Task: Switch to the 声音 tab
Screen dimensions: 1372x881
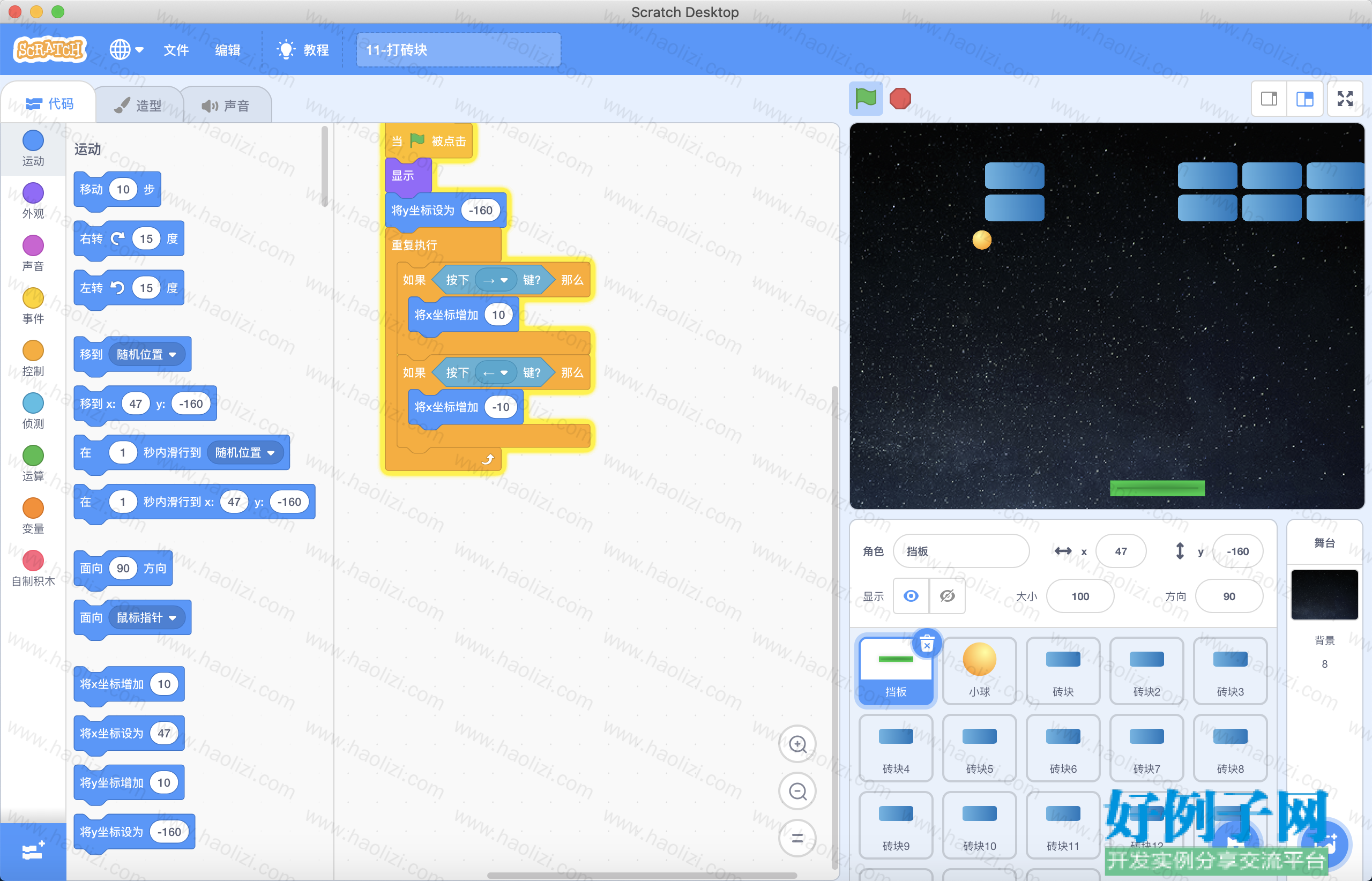Action: [x=226, y=105]
